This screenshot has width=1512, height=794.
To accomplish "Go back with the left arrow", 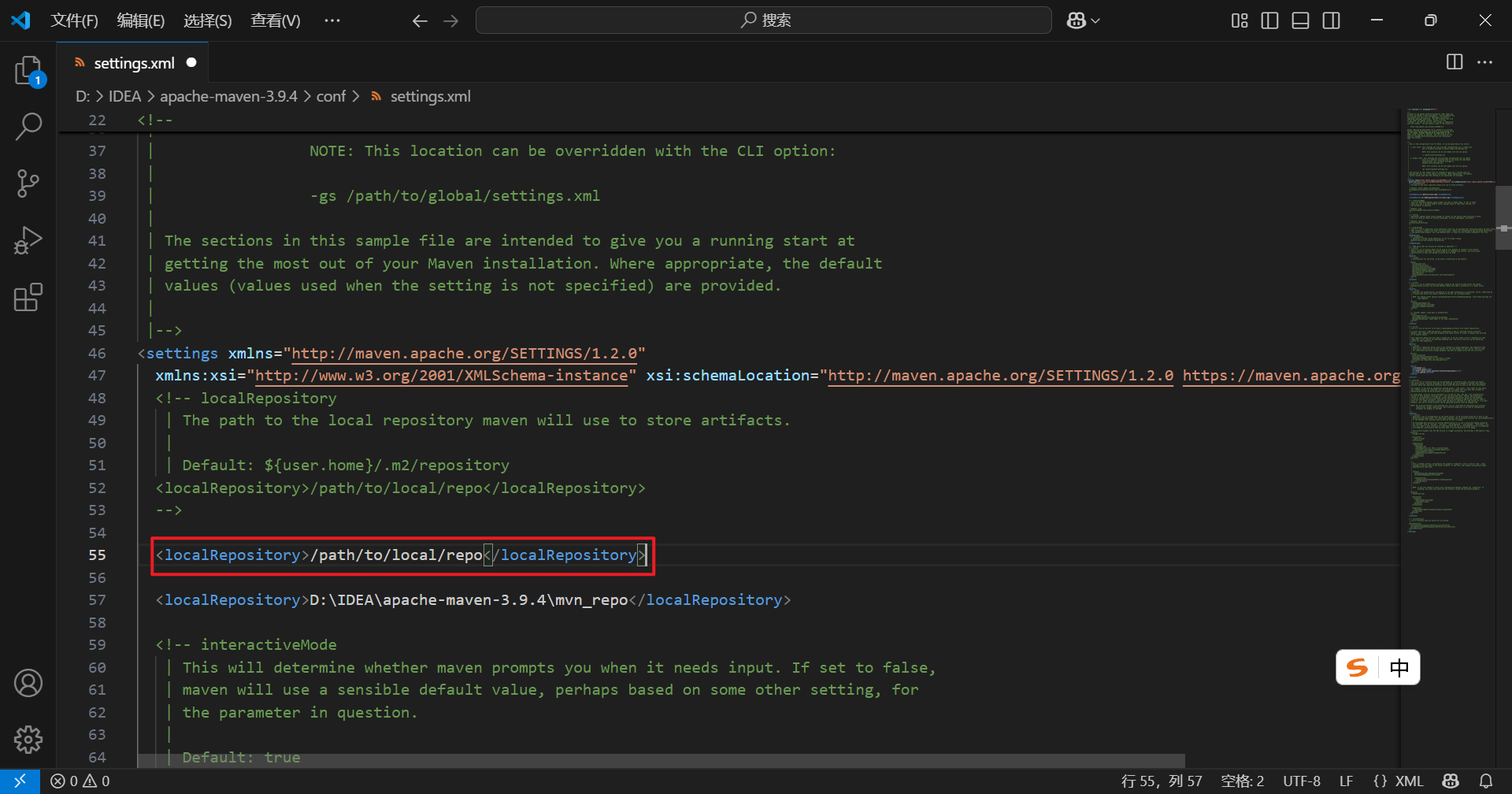I will (420, 20).
